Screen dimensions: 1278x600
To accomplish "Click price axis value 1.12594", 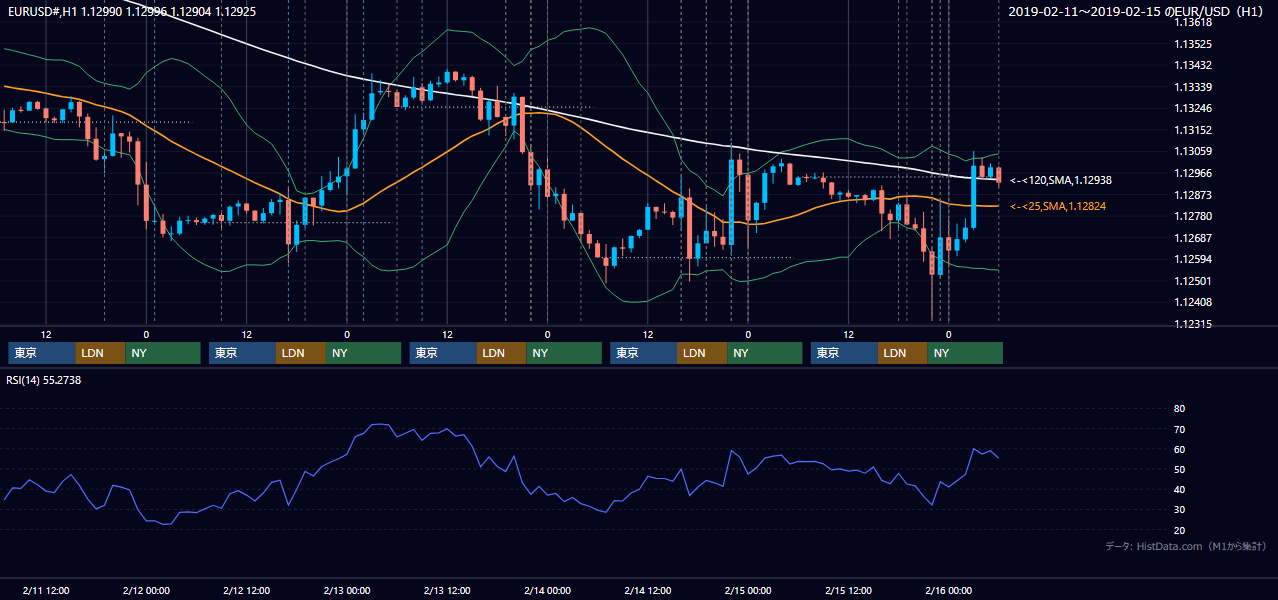I will pos(1193,259).
